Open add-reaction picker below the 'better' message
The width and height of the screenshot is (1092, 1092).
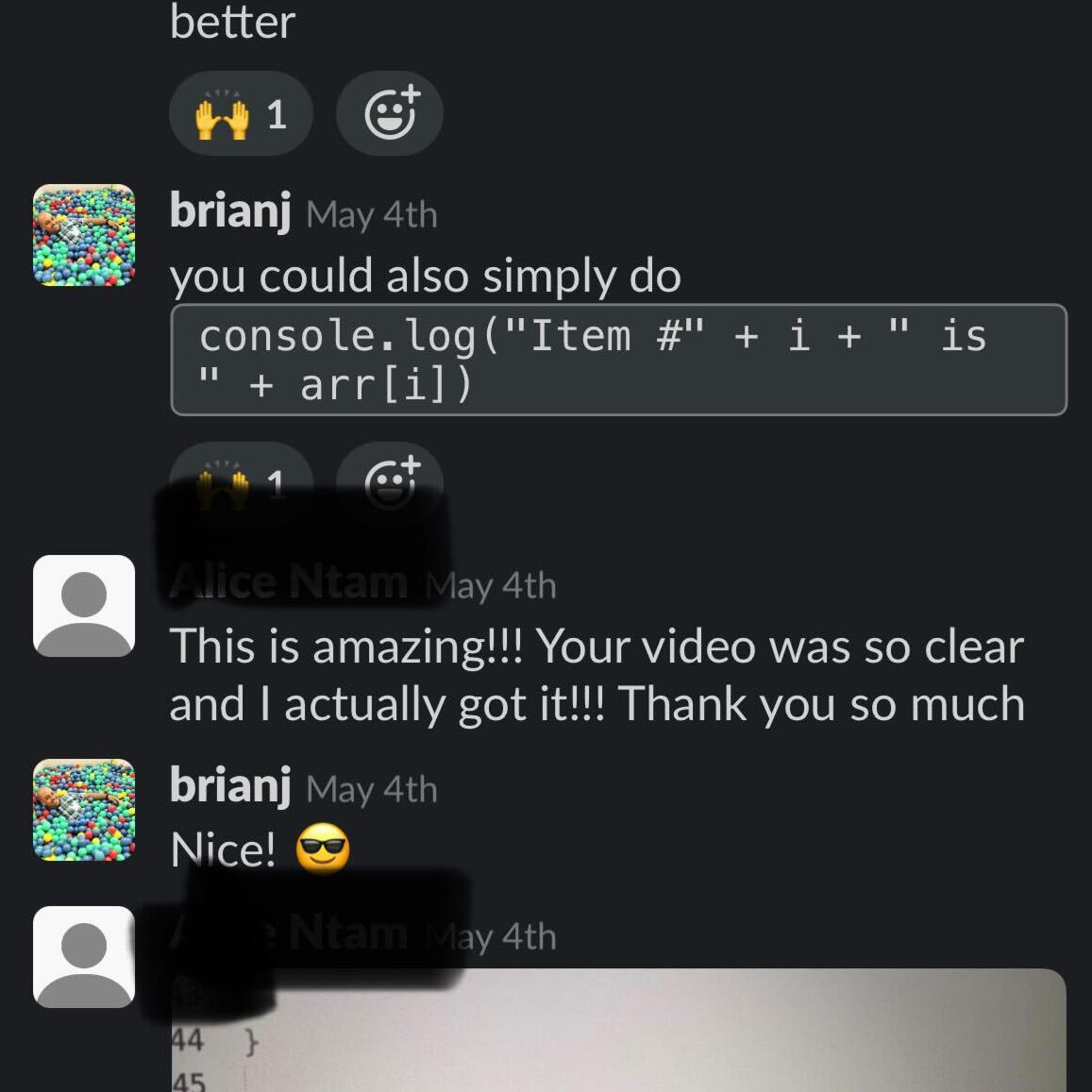click(x=389, y=113)
